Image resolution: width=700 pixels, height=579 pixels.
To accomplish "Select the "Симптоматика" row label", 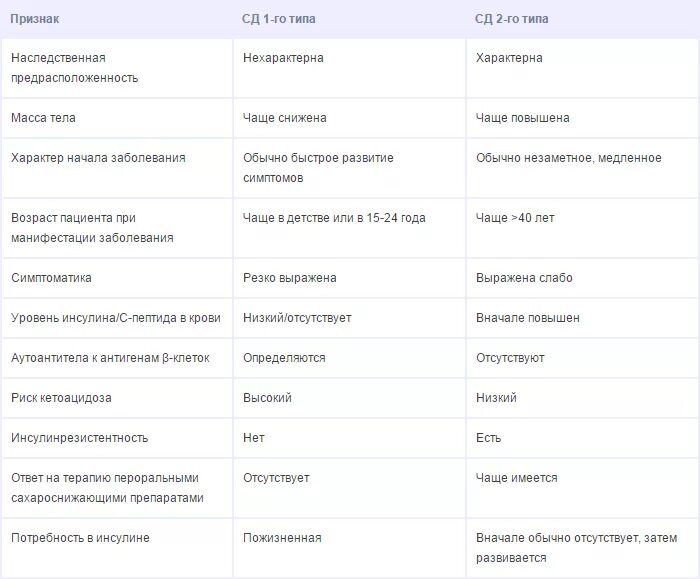I will [x=51, y=278].
